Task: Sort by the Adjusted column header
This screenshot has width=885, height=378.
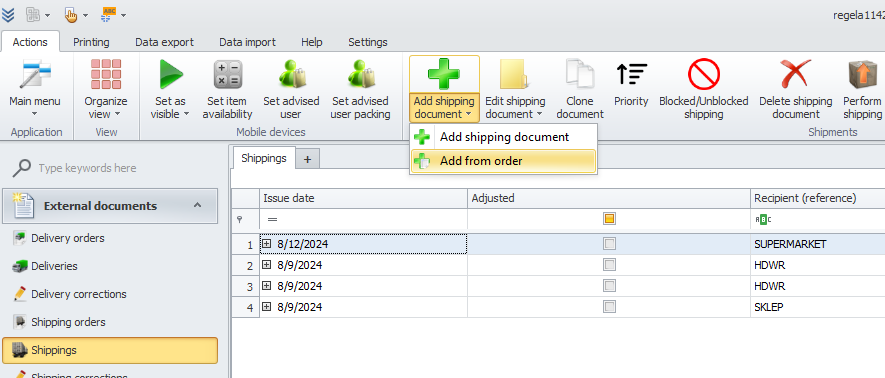Action: [608, 198]
